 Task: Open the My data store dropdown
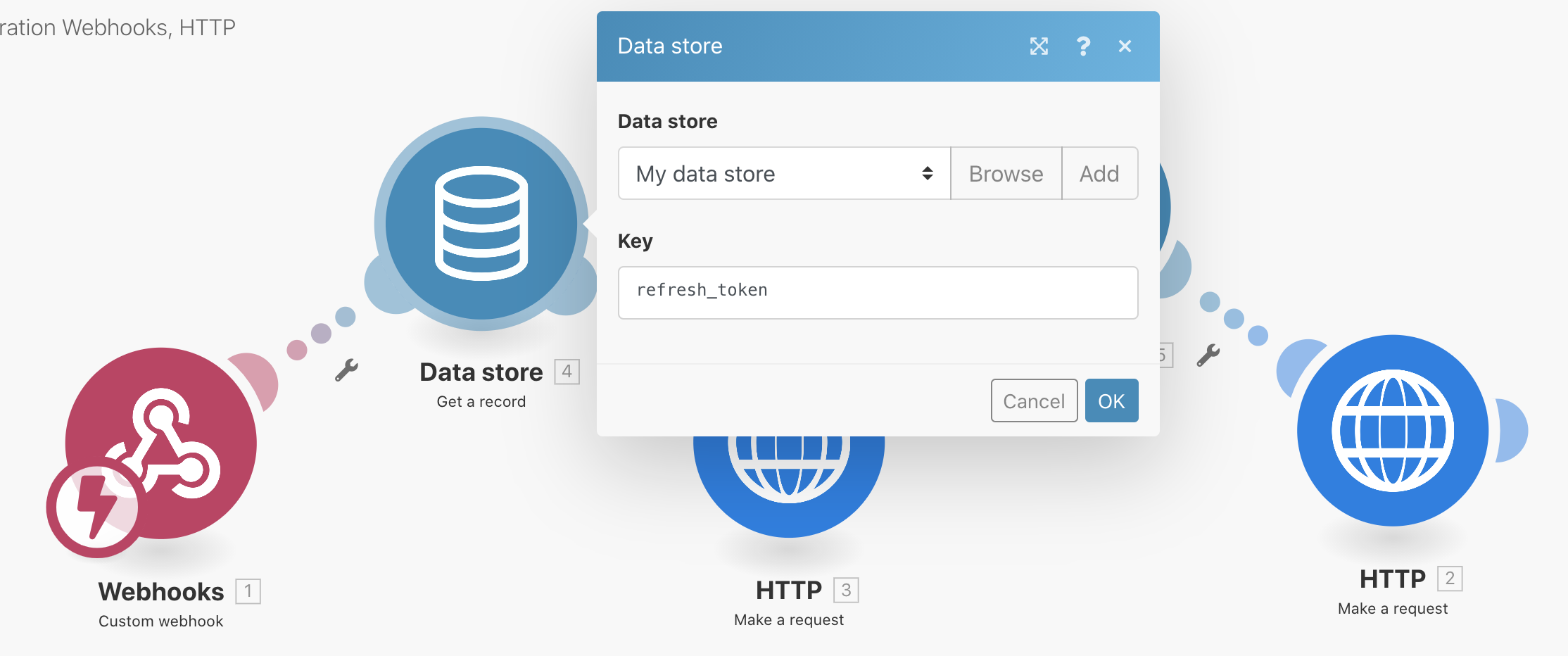click(784, 173)
